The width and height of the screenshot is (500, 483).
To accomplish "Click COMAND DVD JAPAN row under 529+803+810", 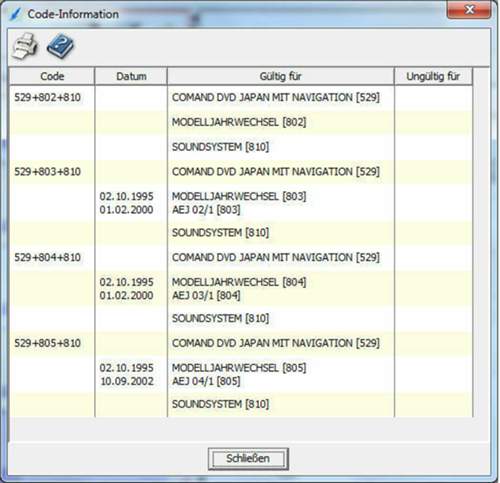I will [276, 172].
